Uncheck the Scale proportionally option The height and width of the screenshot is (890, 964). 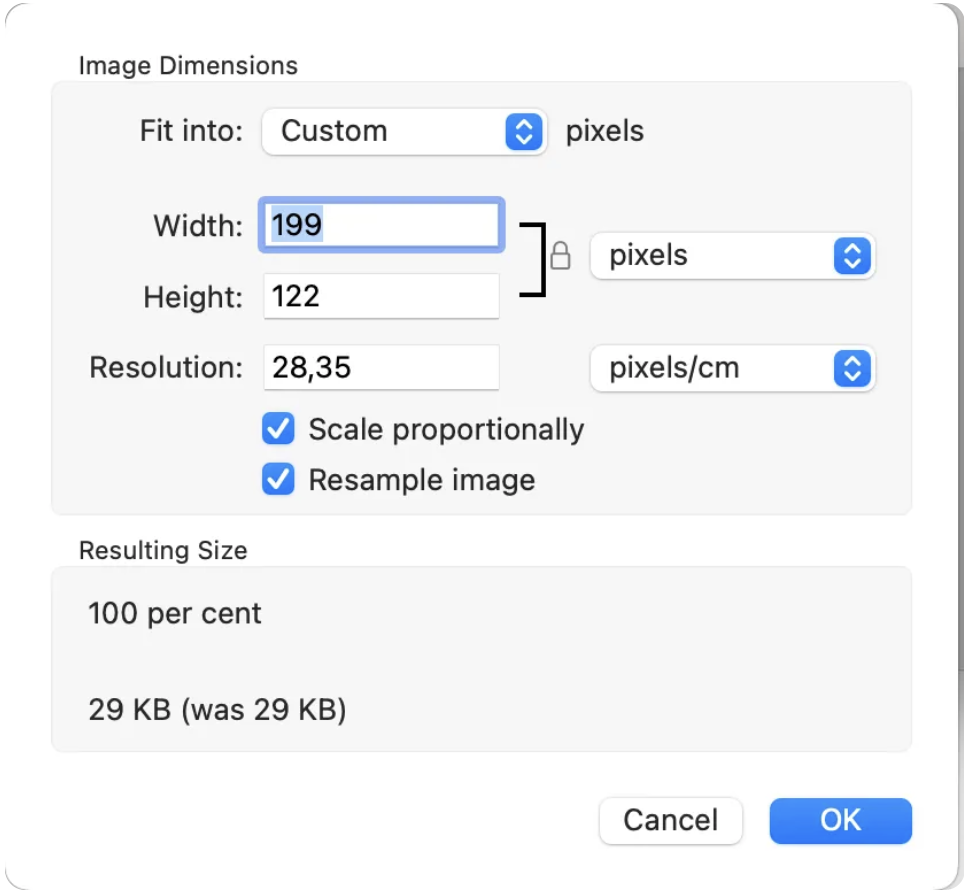pos(277,429)
